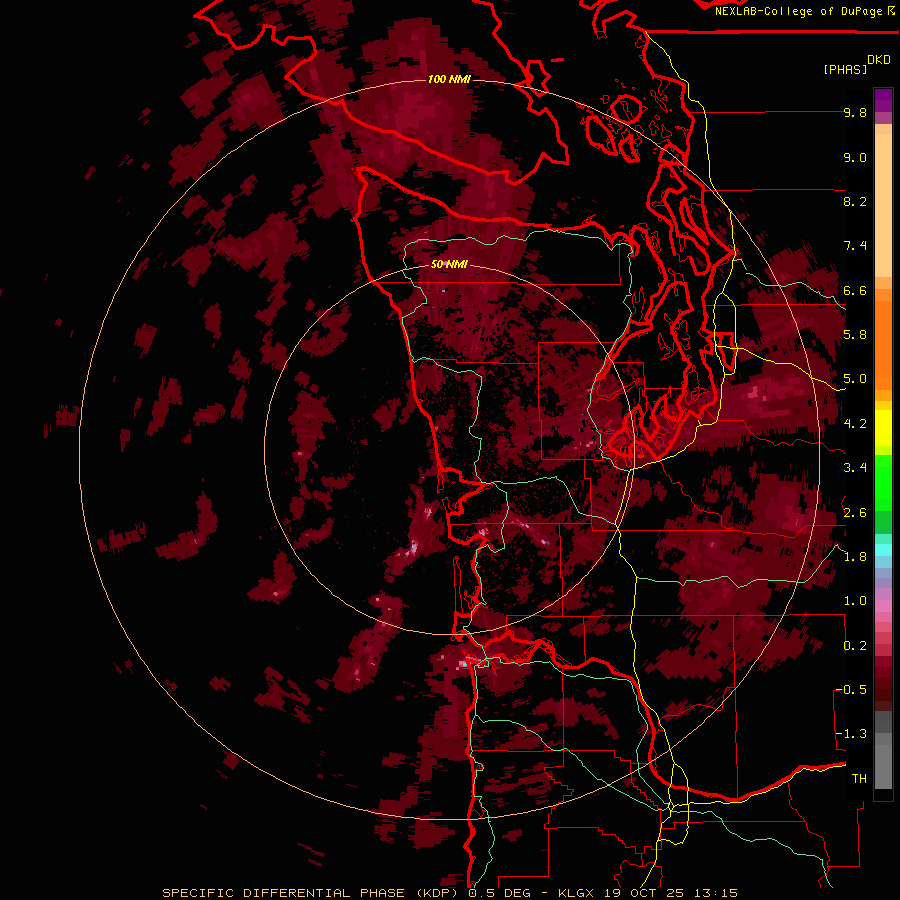Click the 4.2 value on color scale

(x=855, y=424)
